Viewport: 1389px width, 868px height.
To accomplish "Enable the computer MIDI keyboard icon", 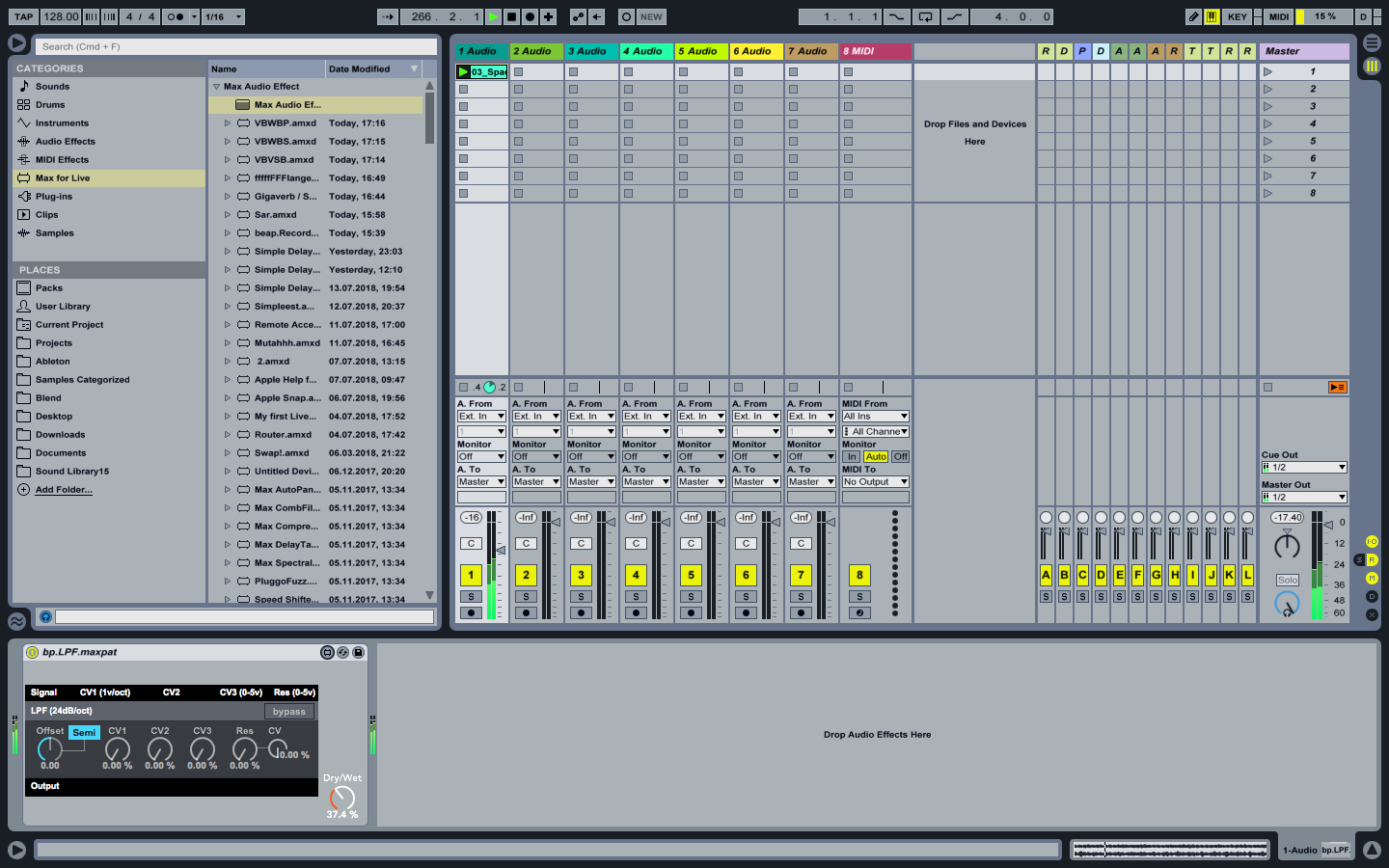I will 1211,16.
